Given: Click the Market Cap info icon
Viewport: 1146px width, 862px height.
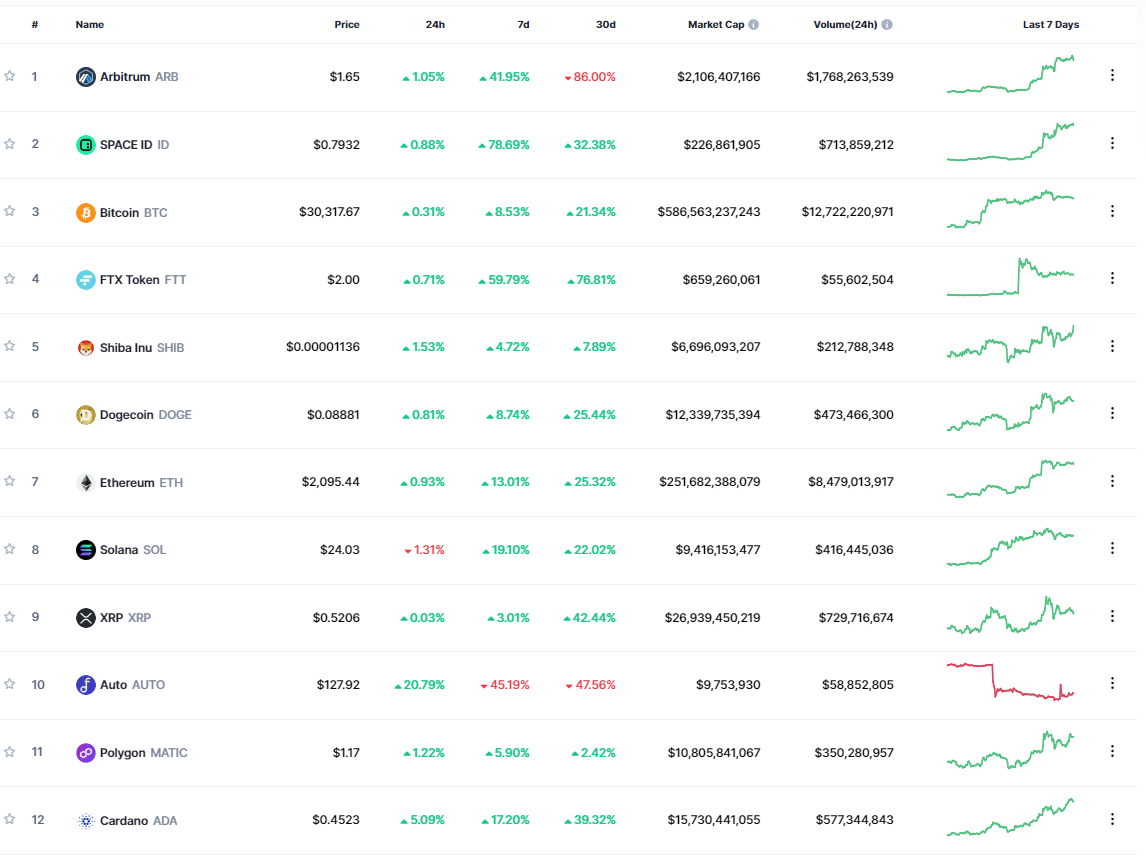Looking at the screenshot, I should 753,25.
